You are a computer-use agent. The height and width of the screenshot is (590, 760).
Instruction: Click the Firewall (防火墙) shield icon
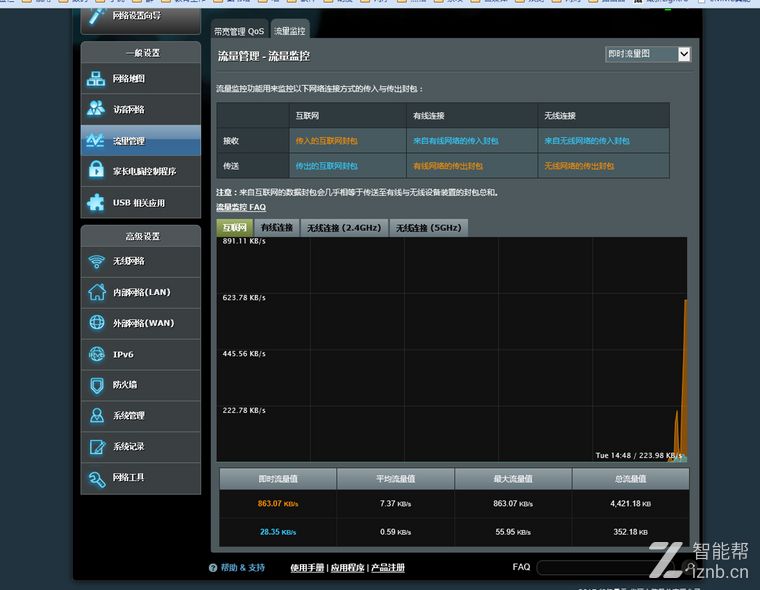point(97,385)
